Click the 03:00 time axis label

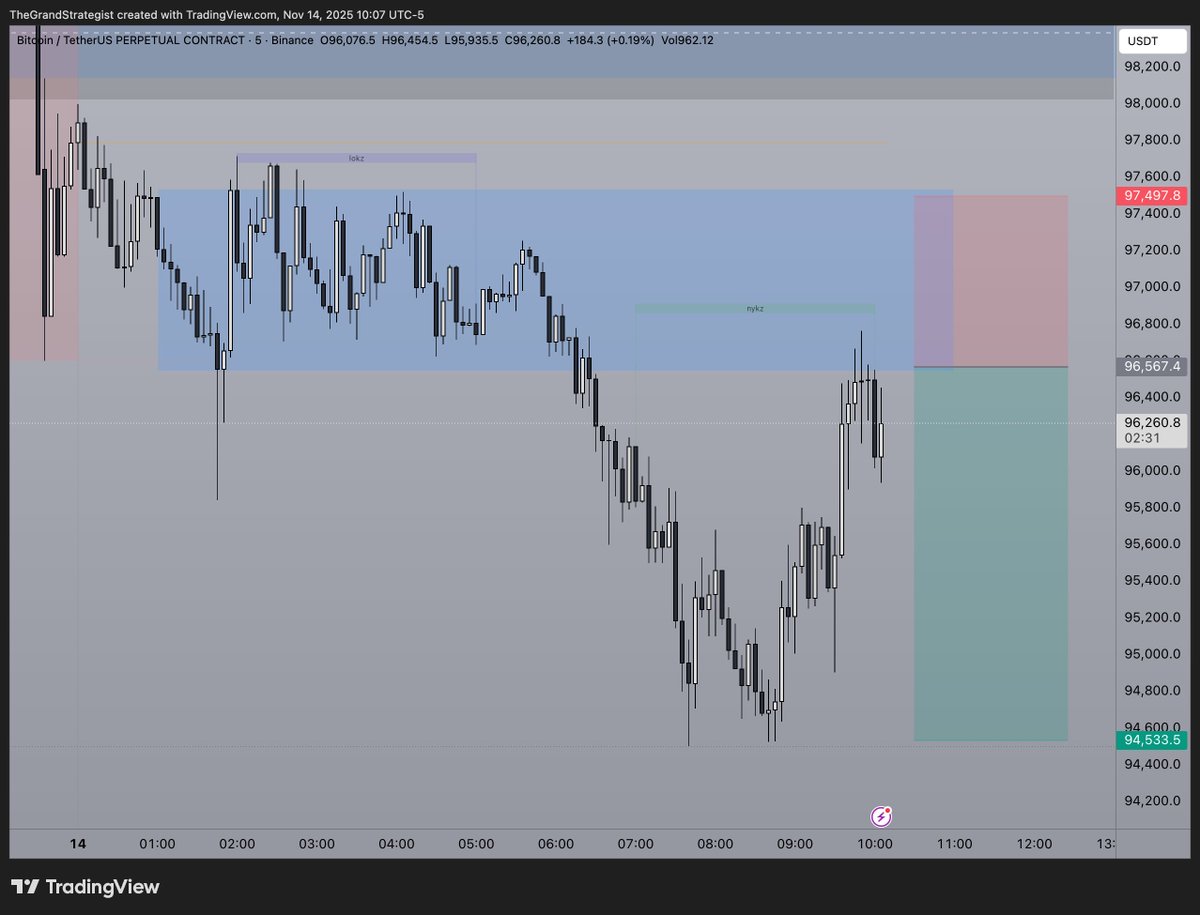coord(317,844)
